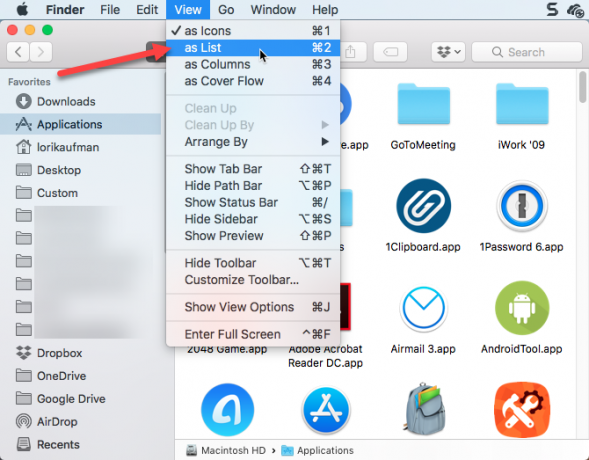Select the iWork '09 folder icon

[x=522, y=104]
